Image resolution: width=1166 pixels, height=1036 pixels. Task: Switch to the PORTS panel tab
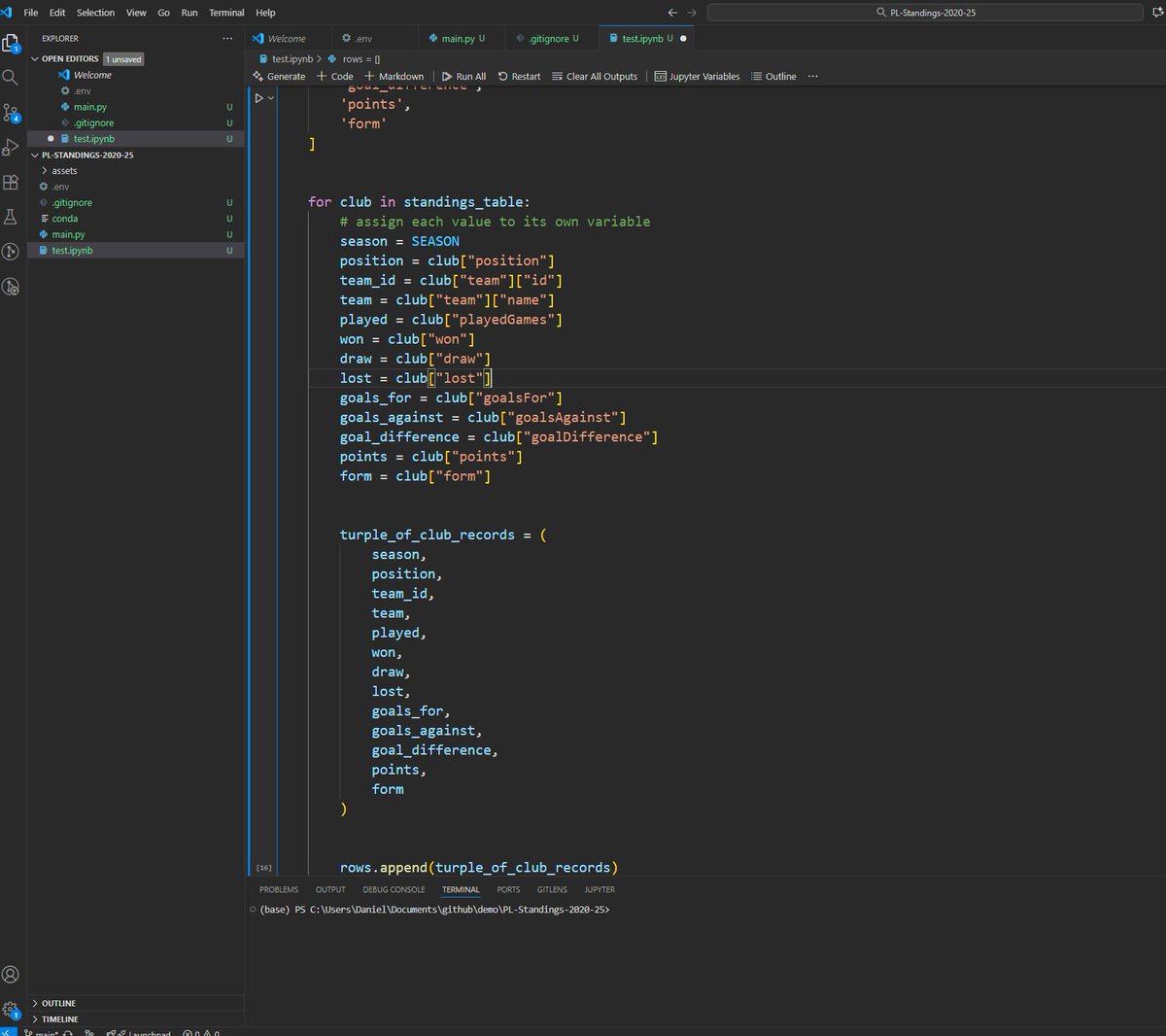tap(508, 889)
